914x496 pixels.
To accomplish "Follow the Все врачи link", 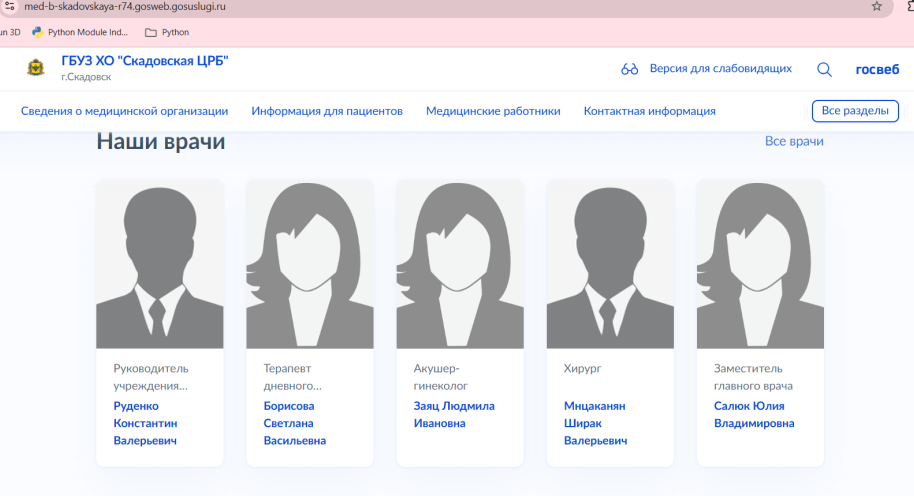I will click(x=794, y=141).
